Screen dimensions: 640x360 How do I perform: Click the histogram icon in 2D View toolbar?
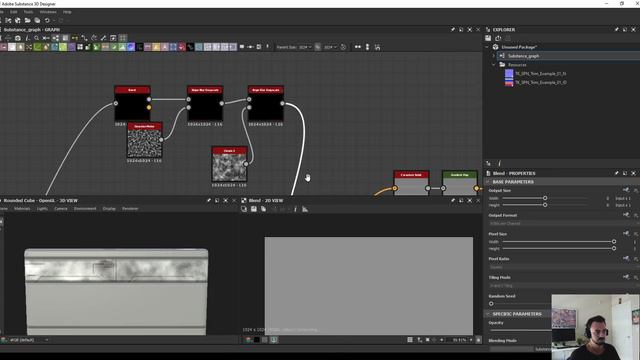click(x=305, y=209)
